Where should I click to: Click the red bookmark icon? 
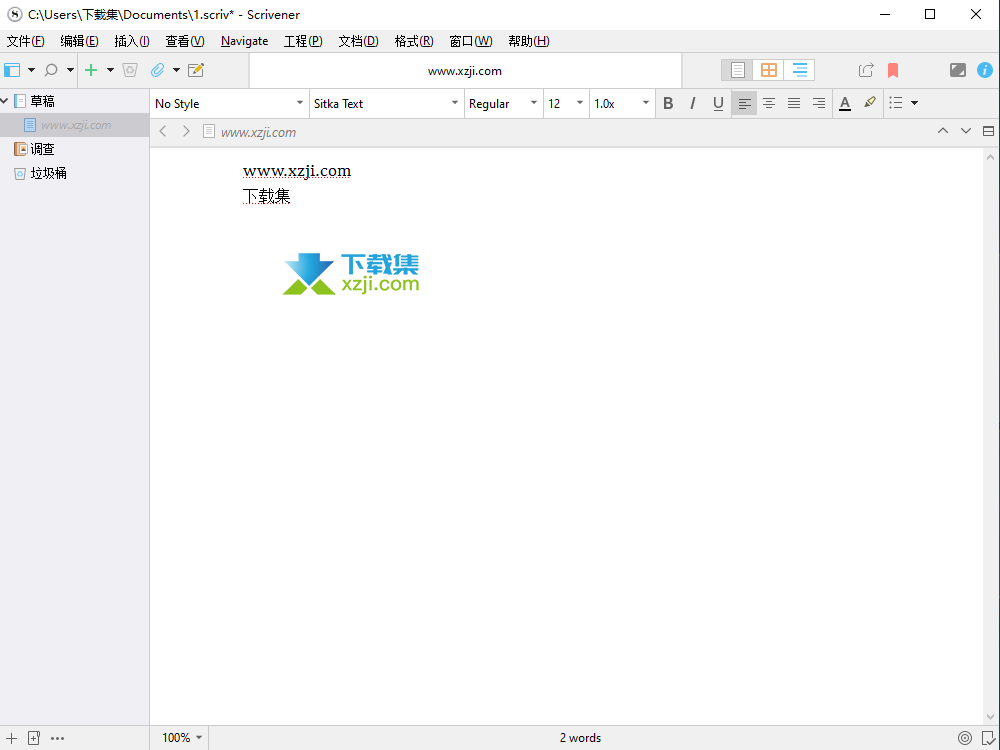893,70
